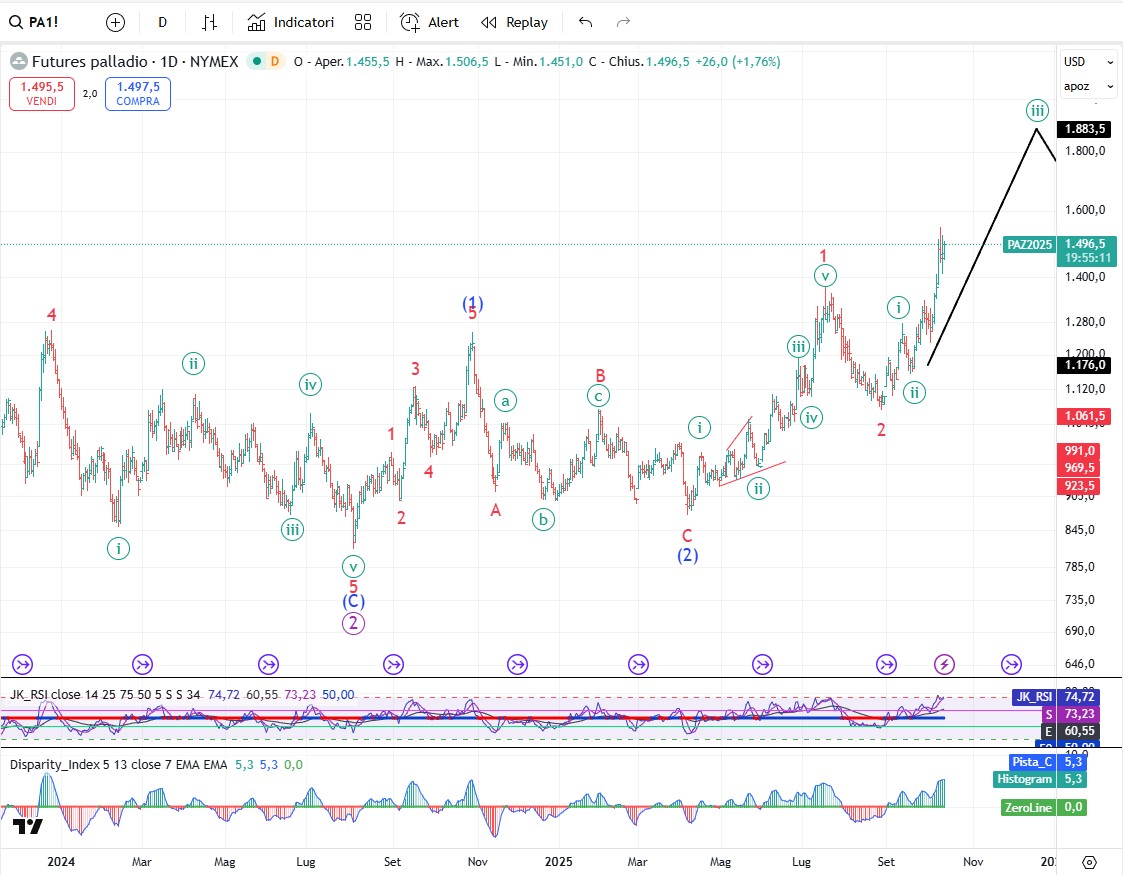Image resolution: width=1123 pixels, height=875 pixels.
Task: Start Replay mode
Action: pos(514,22)
